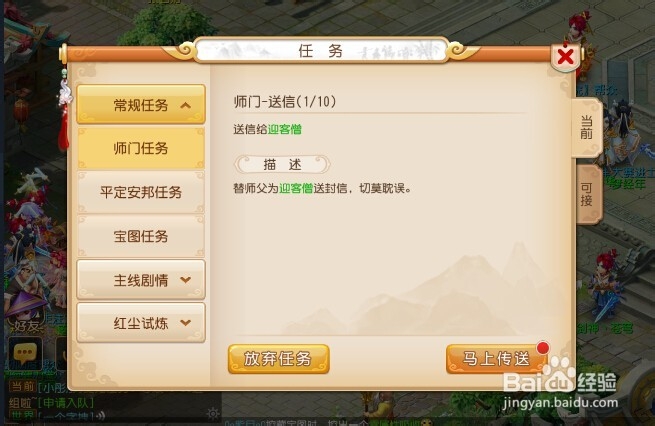Click green 迎客僧 link in description
Screen dimensions: 655x426
tap(296, 188)
